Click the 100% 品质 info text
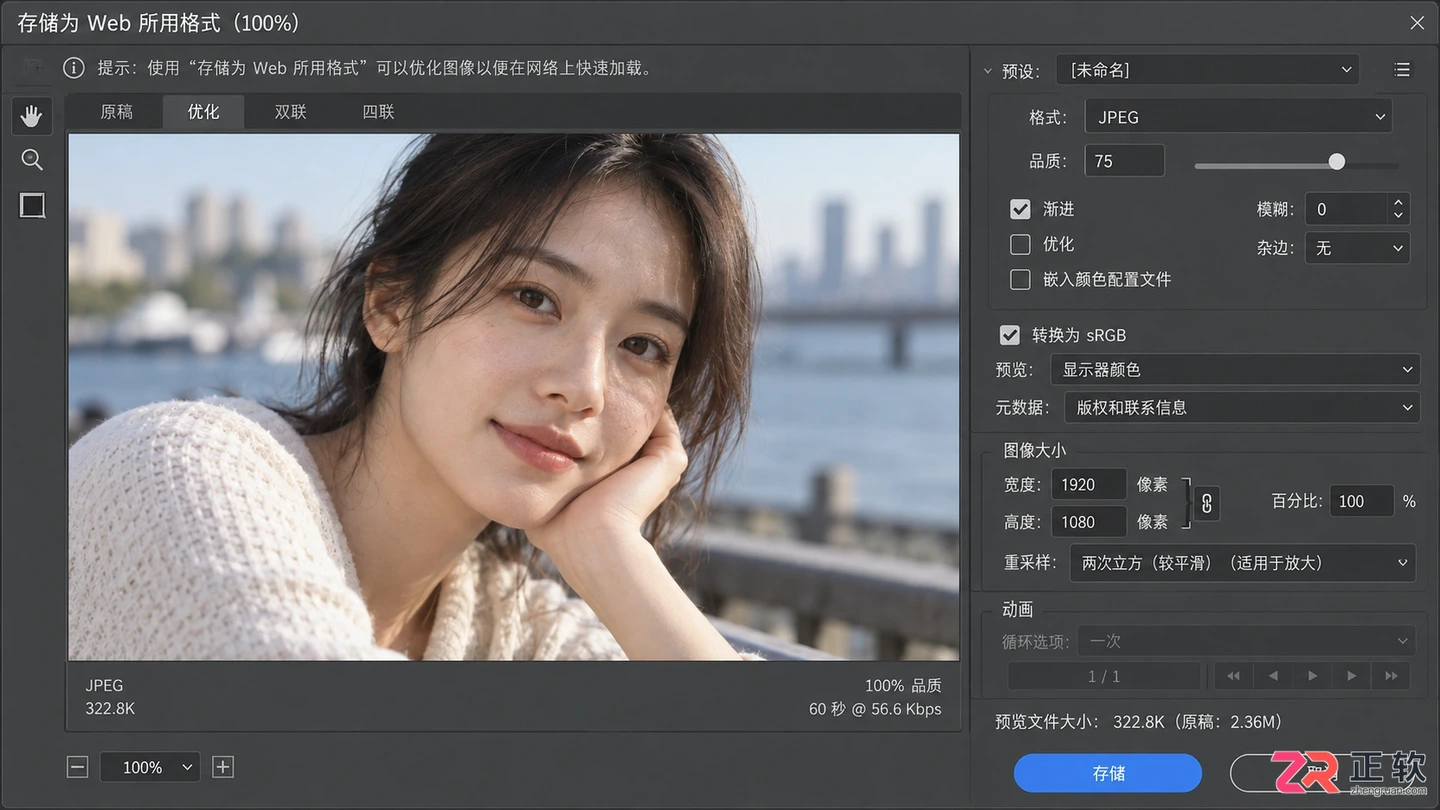 903,685
